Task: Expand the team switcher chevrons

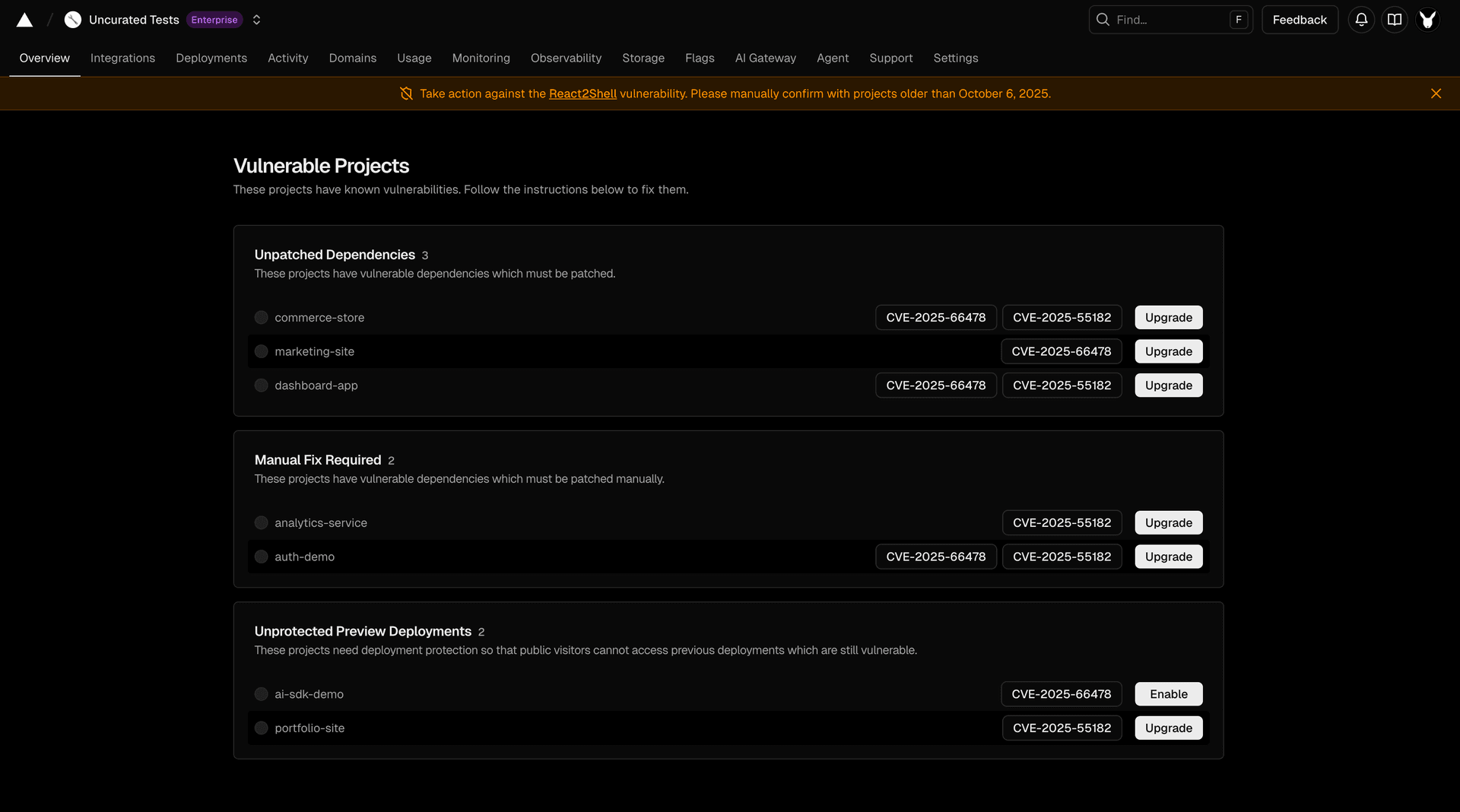Action: click(256, 20)
